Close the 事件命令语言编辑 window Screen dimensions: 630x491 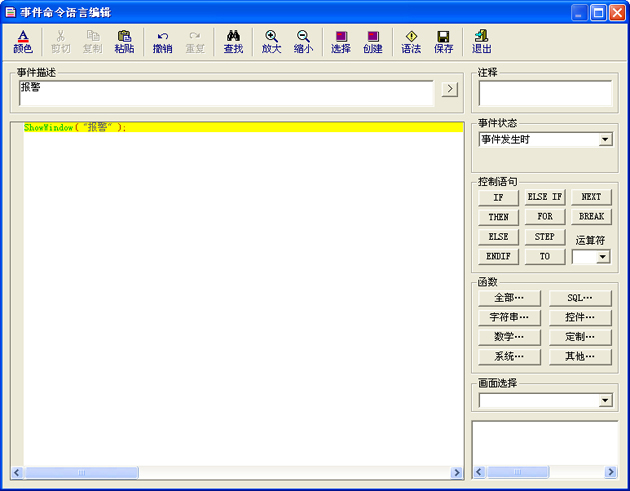(x=617, y=13)
